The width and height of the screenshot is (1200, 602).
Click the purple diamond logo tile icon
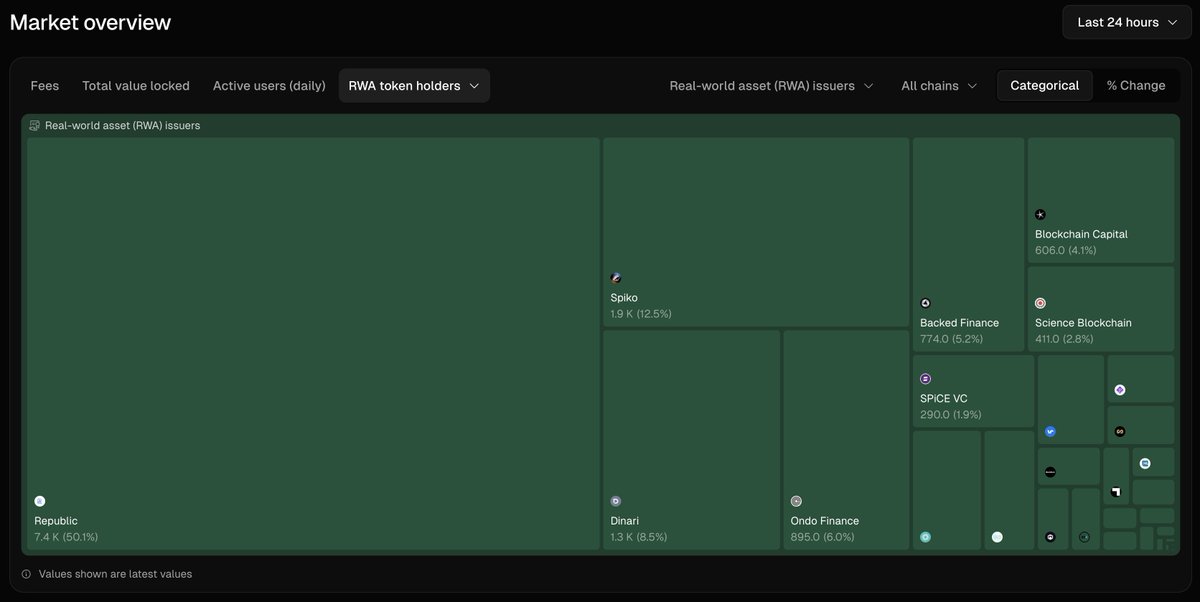coord(1120,390)
